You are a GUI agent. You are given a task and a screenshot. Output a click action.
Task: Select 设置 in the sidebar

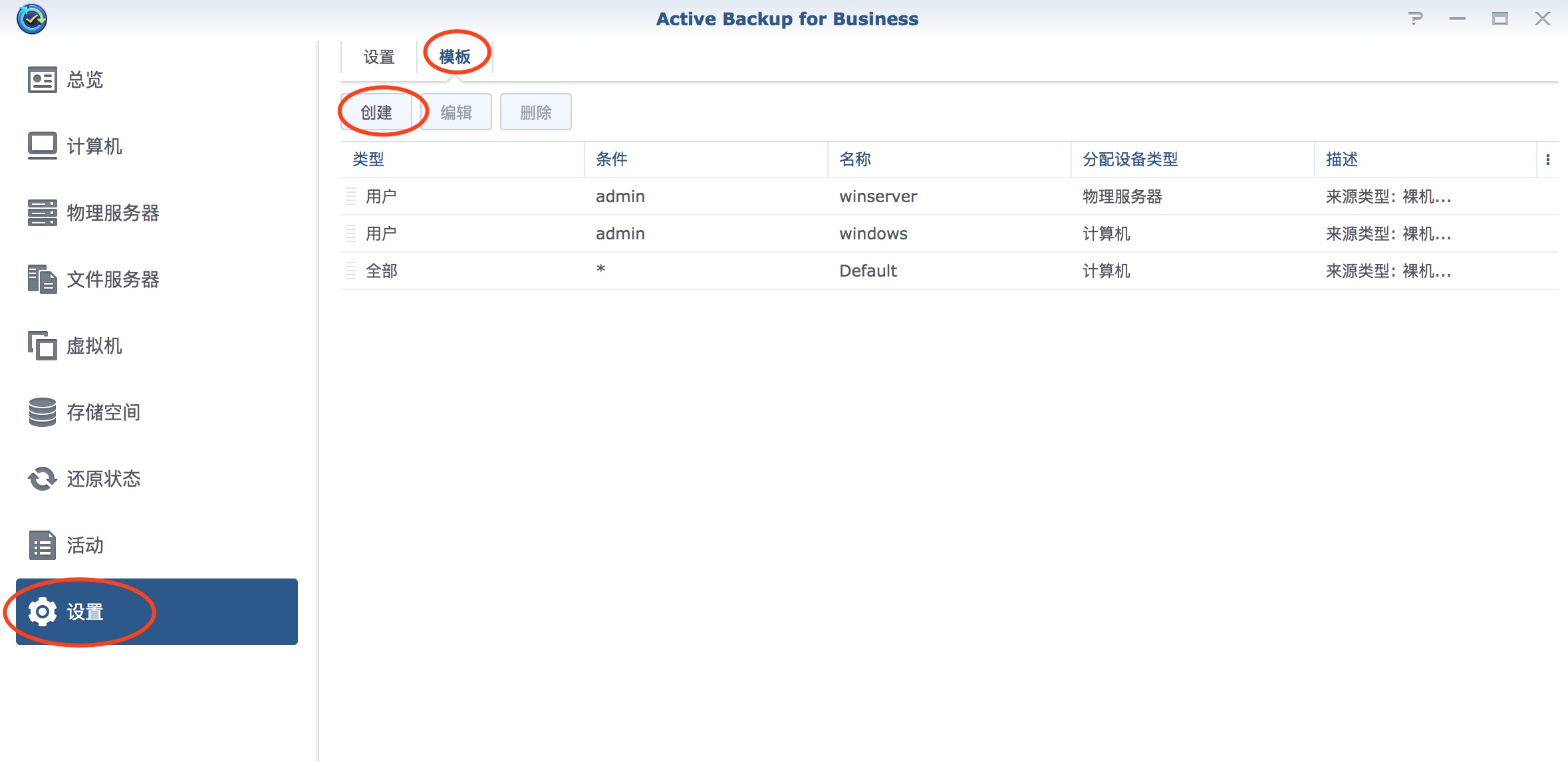tap(157, 612)
